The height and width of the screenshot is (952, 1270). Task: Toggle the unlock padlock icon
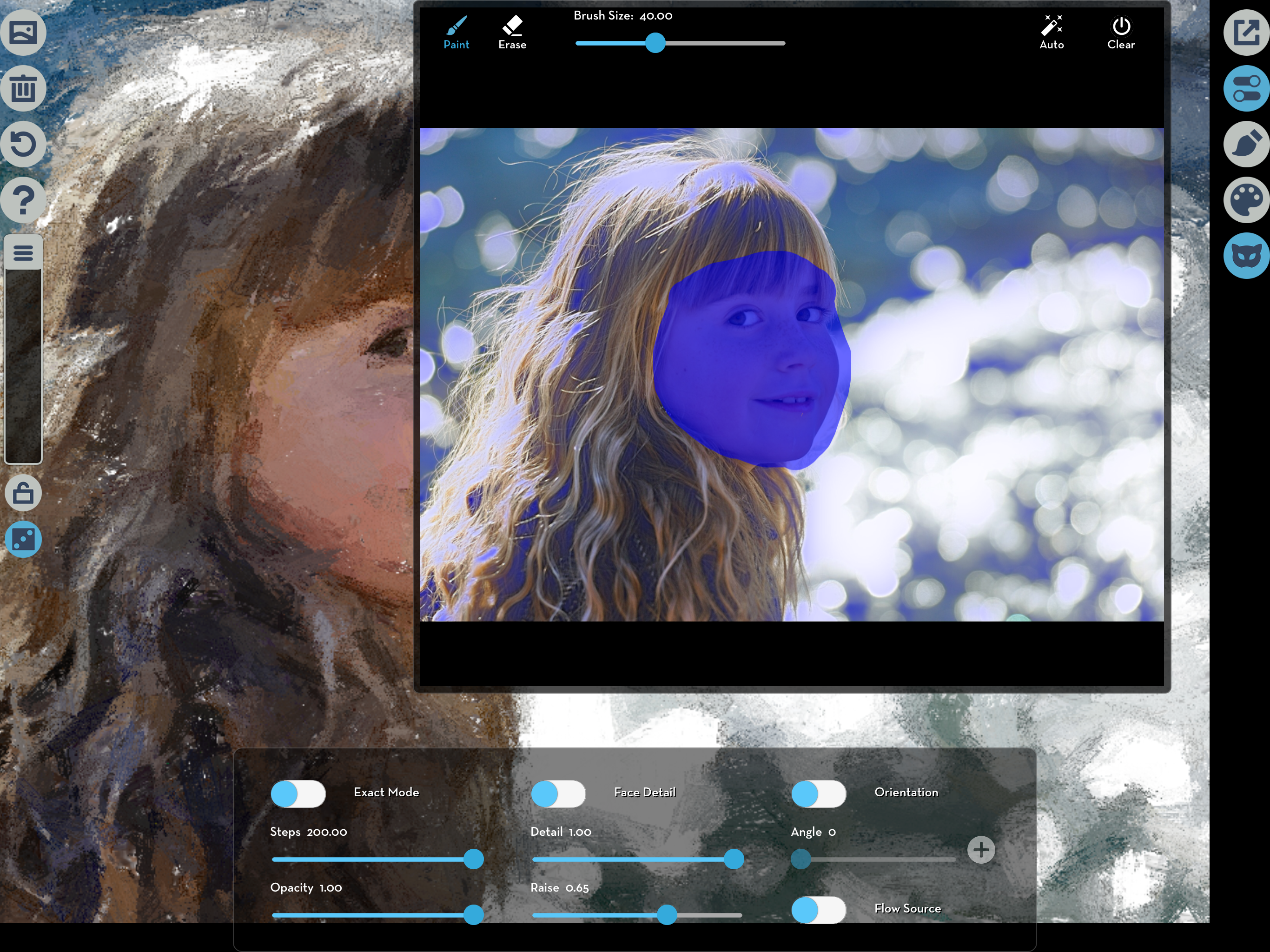pos(23,493)
